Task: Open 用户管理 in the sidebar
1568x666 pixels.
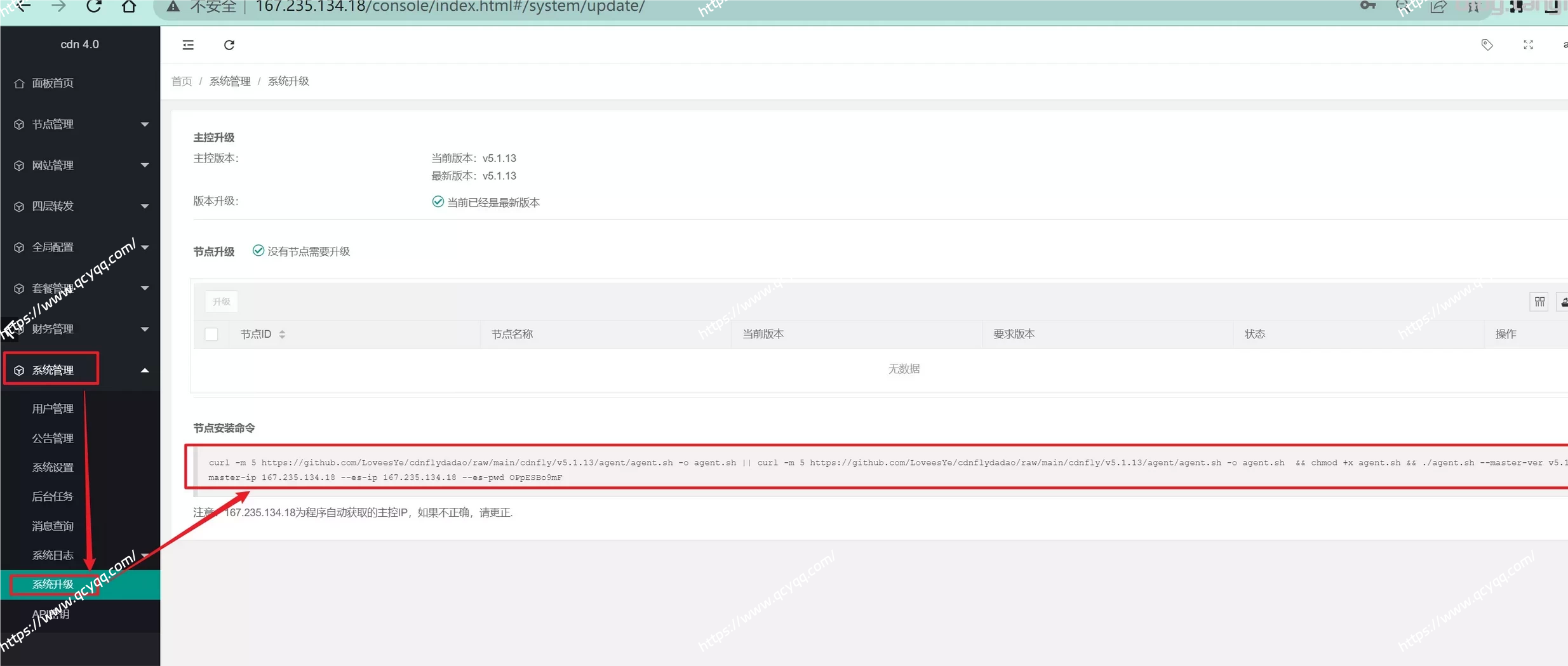Action: click(53, 409)
